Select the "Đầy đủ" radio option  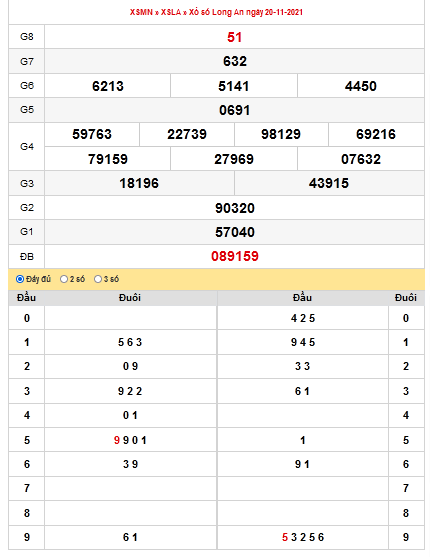[20, 279]
